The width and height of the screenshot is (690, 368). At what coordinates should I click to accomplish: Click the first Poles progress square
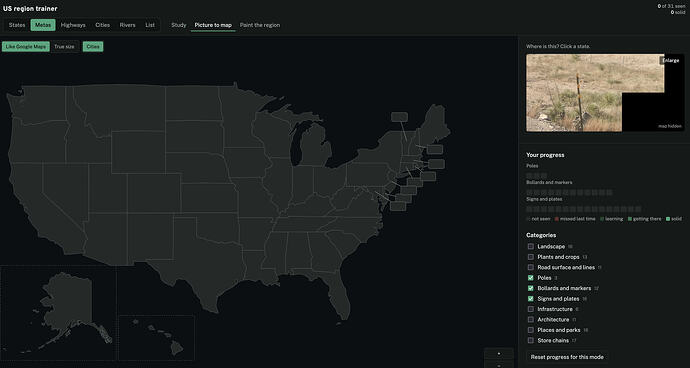coord(529,176)
